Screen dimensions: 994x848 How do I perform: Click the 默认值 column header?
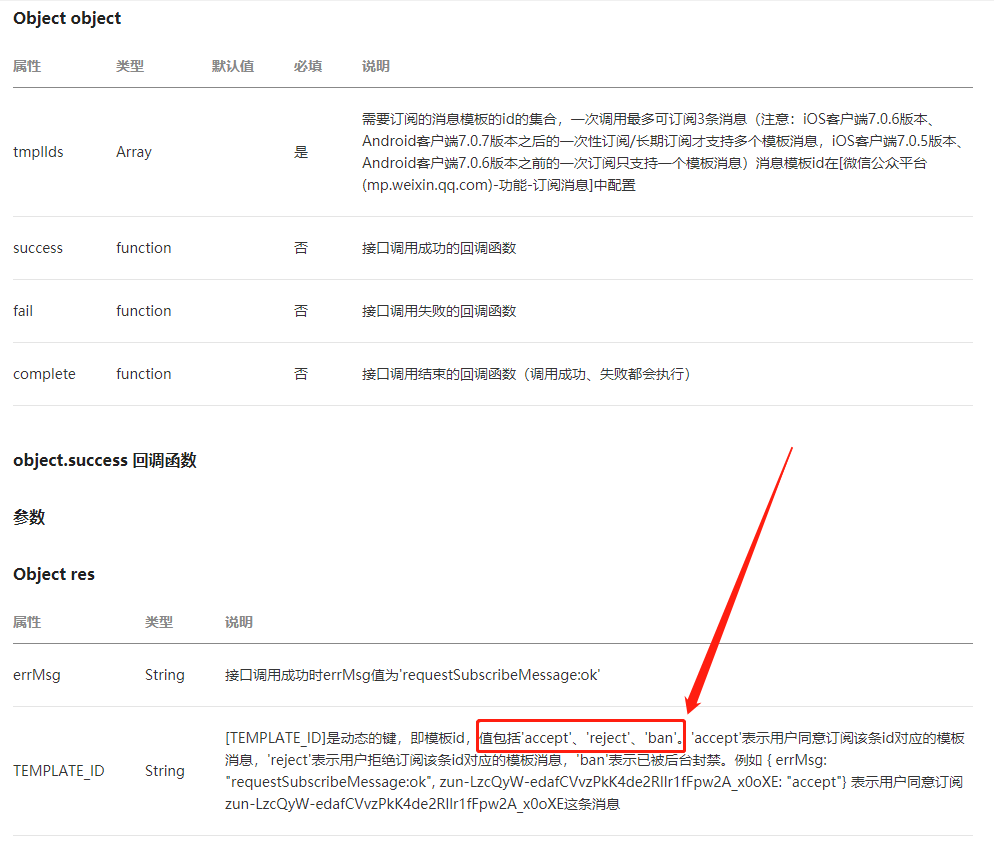pos(233,66)
